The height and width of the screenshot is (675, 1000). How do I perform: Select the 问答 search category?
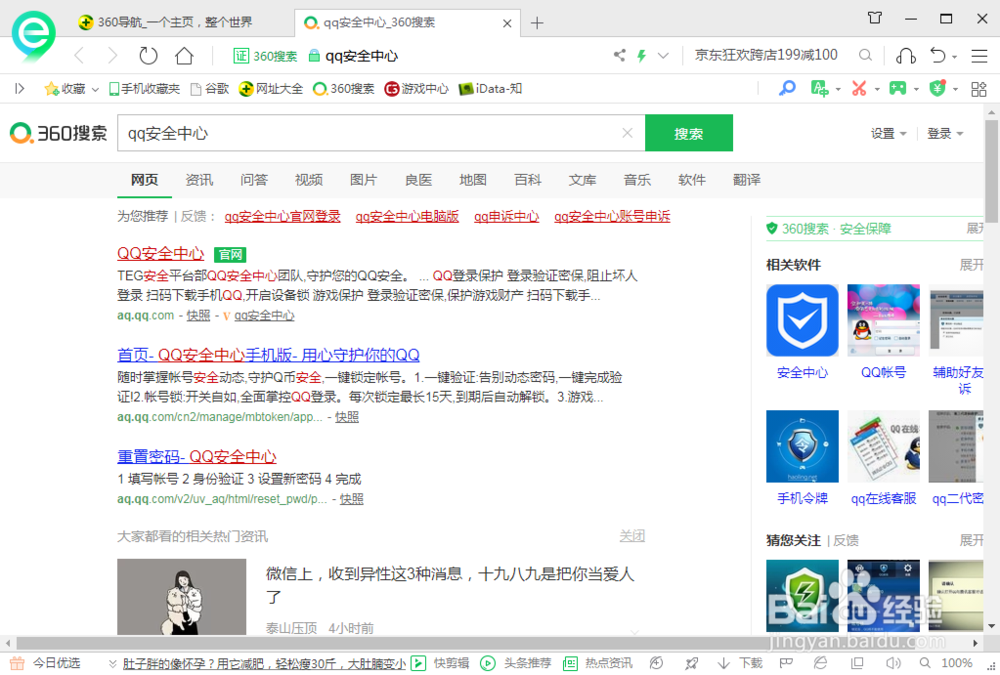pos(254,180)
